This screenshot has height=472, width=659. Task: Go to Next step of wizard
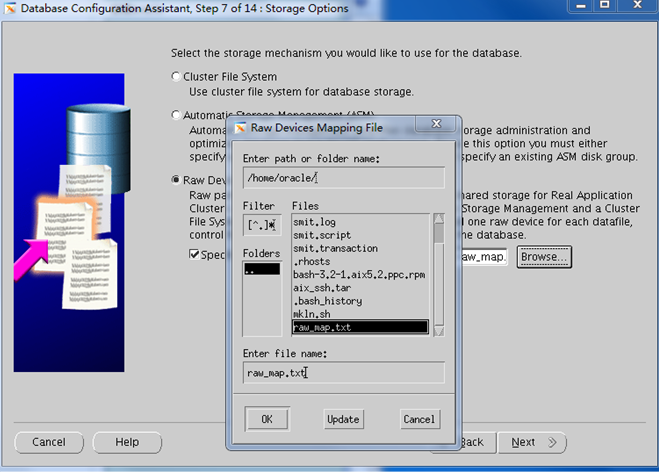coord(532,442)
